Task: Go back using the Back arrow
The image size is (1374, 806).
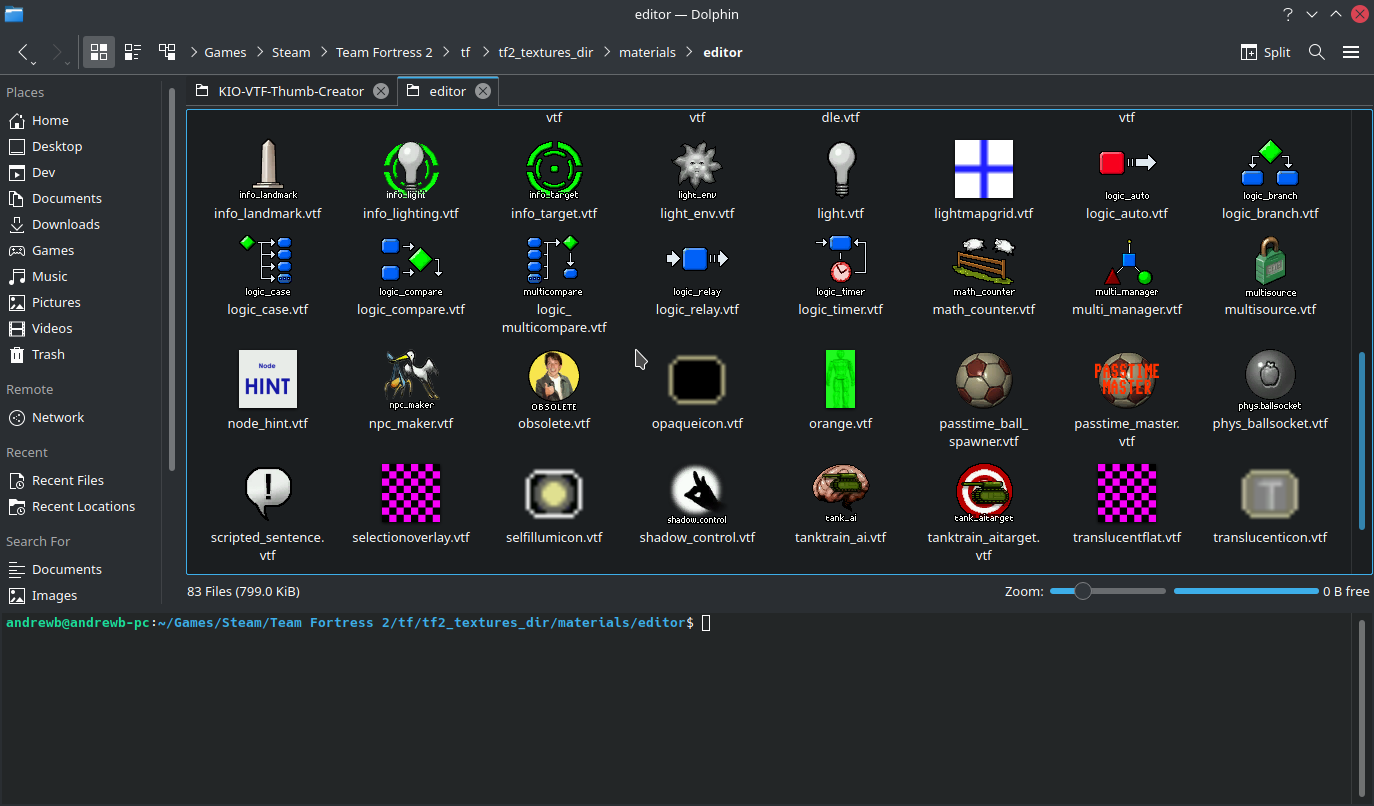Action: coord(25,52)
